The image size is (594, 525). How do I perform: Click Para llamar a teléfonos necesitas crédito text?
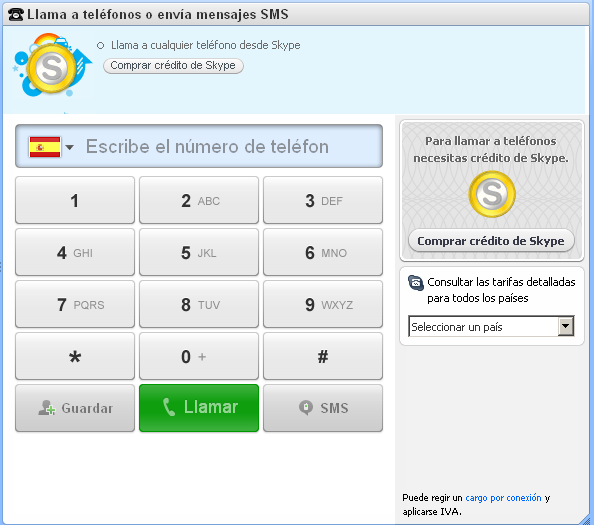[491, 149]
